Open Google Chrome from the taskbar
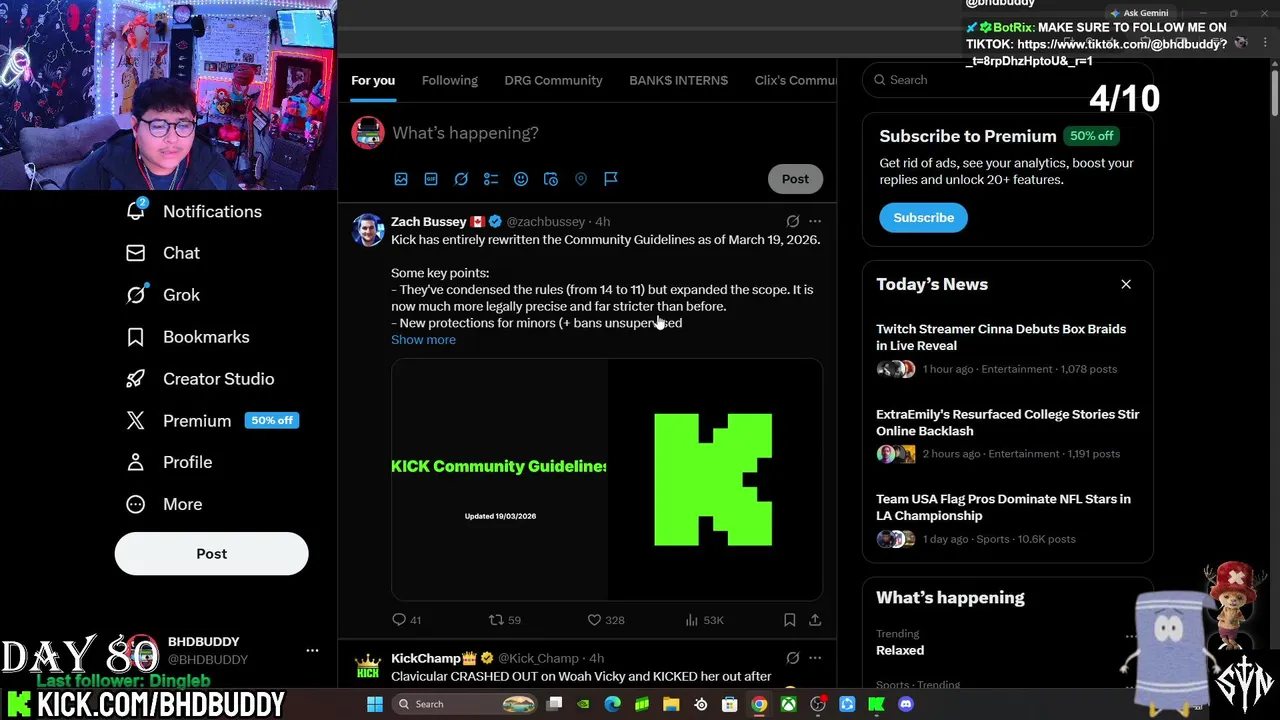Image resolution: width=1280 pixels, height=720 pixels. [x=759, y=704]
